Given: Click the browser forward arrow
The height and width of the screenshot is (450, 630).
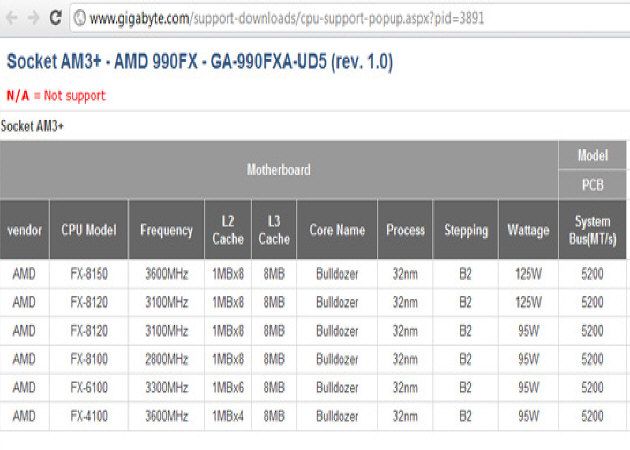Looking at the screenshot, I should [33, 18].
